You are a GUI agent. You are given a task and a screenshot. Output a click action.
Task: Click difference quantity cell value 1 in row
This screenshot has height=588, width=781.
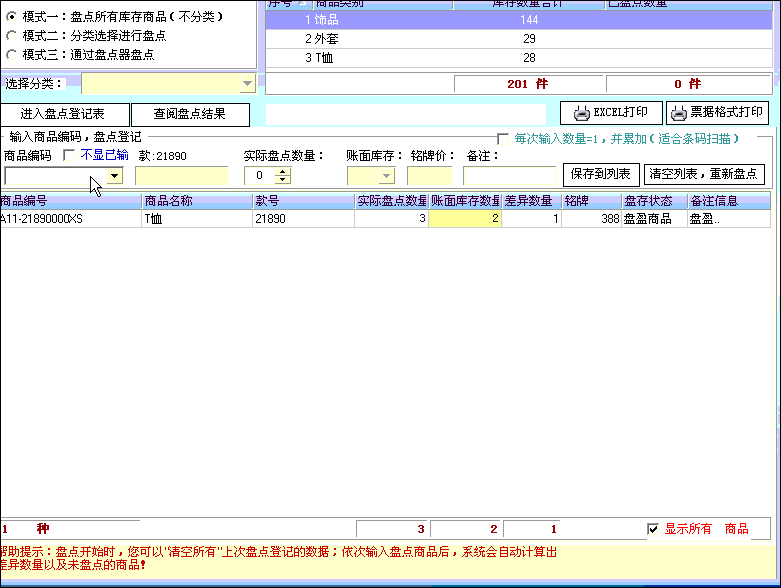point(531,219)
